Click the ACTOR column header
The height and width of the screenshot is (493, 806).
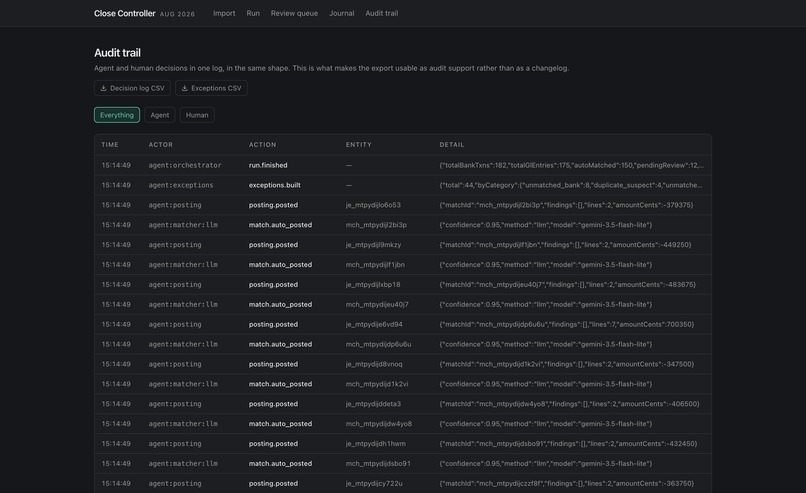[161, 145]
